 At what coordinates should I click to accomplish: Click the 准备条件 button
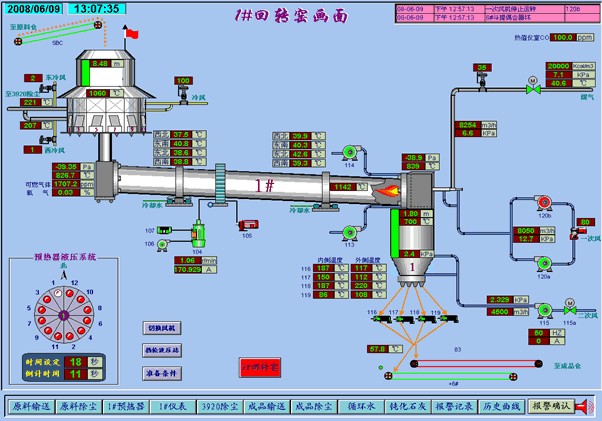163,373
